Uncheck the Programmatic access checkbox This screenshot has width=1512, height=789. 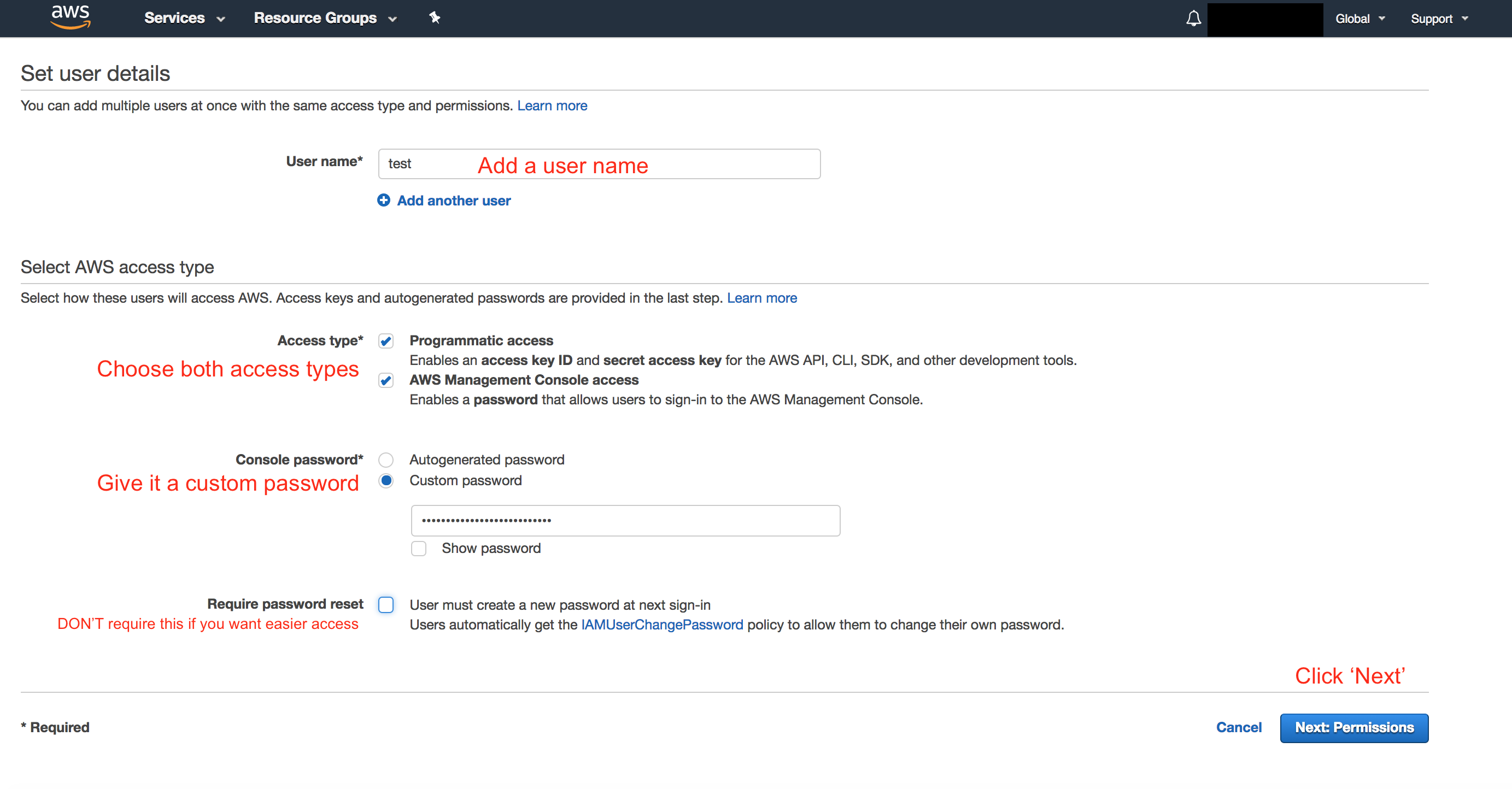point(385,341)
